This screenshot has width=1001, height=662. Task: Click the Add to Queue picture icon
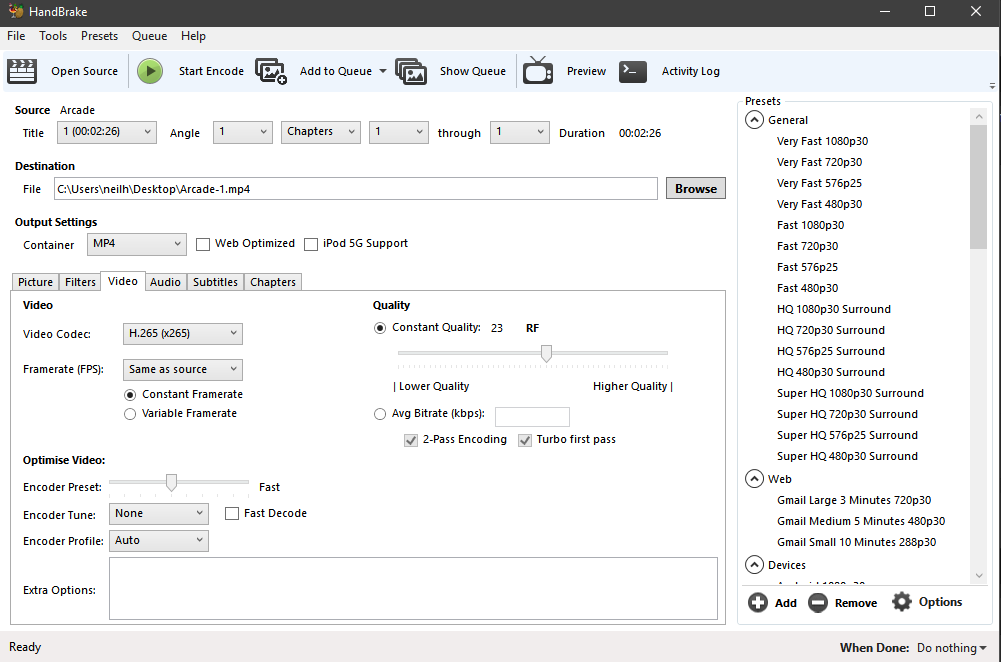pyautogui.click(x=271, y=71)
